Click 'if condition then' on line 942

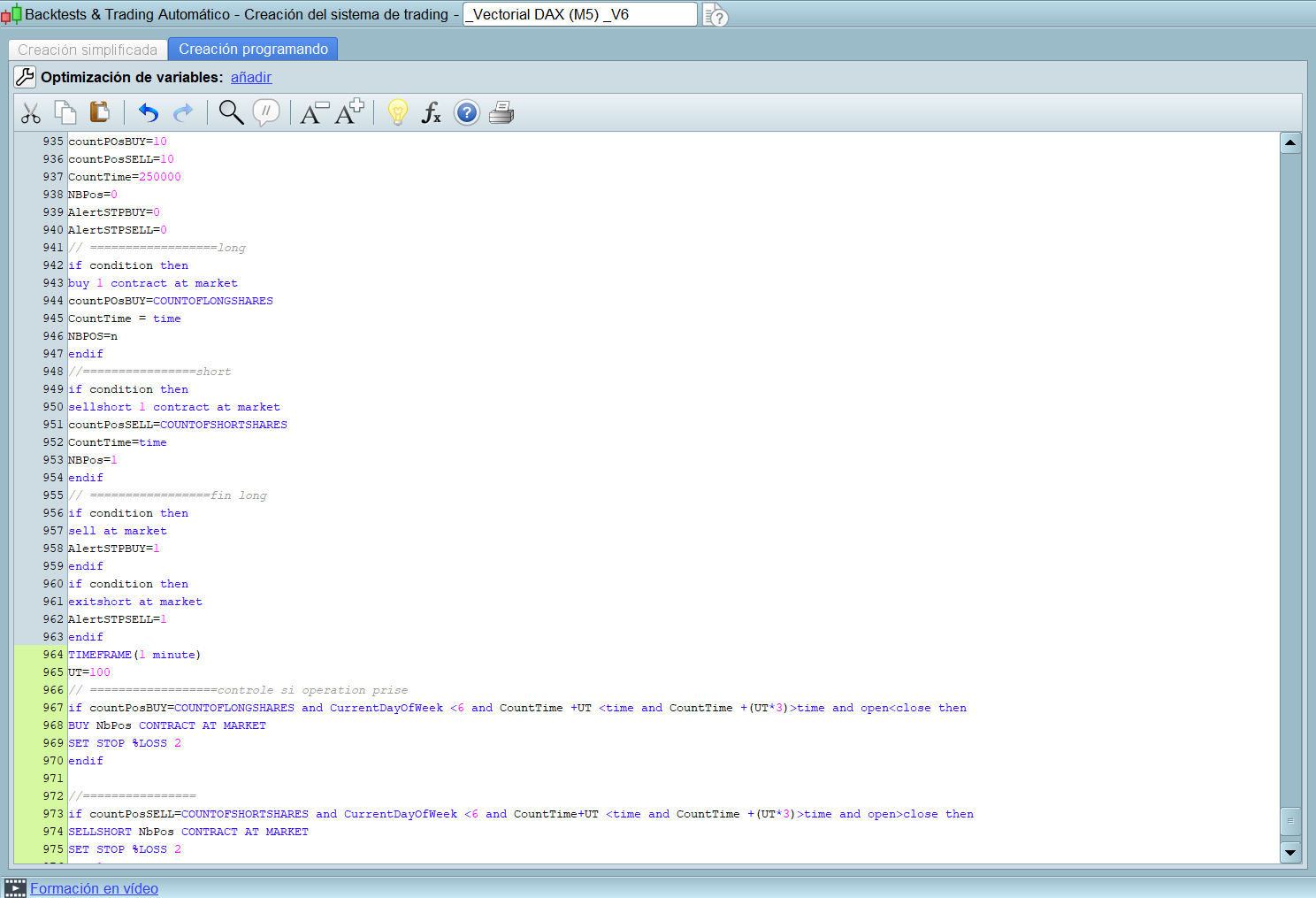coord(128,265)
